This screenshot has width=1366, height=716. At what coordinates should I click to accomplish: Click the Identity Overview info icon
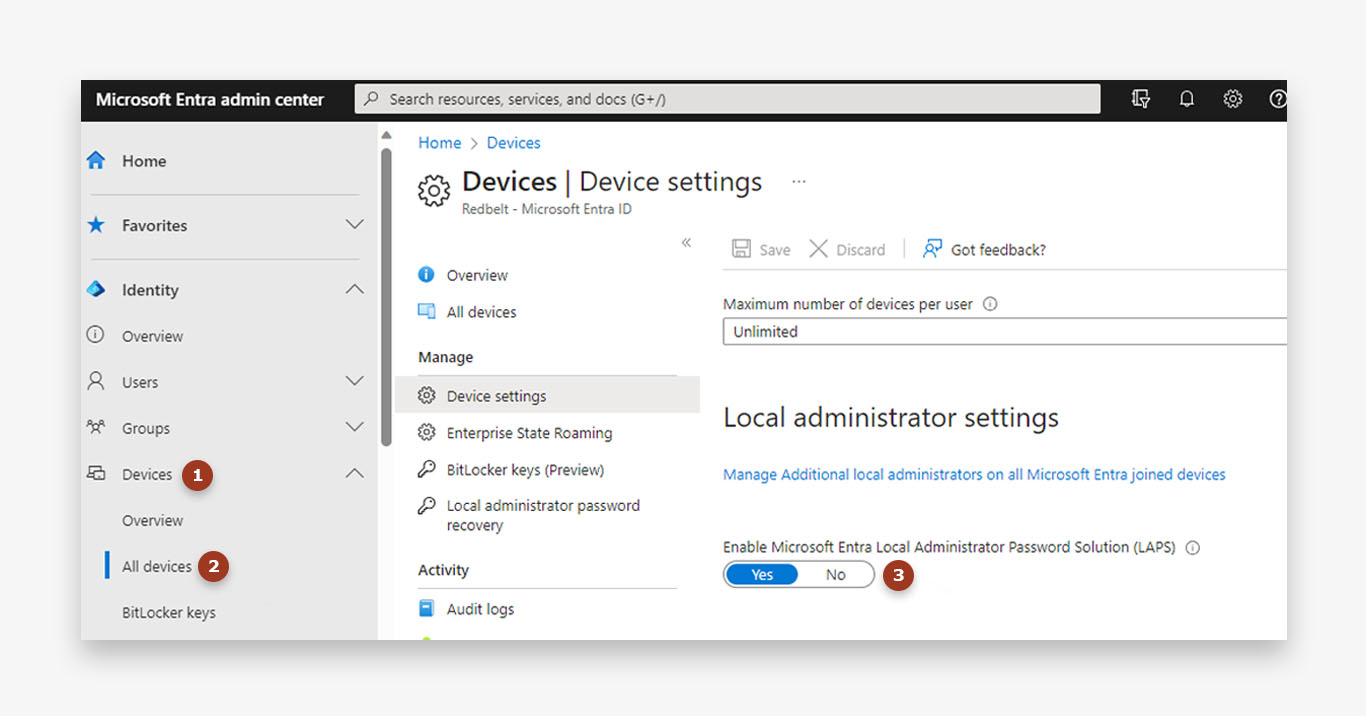coord(96,335)
